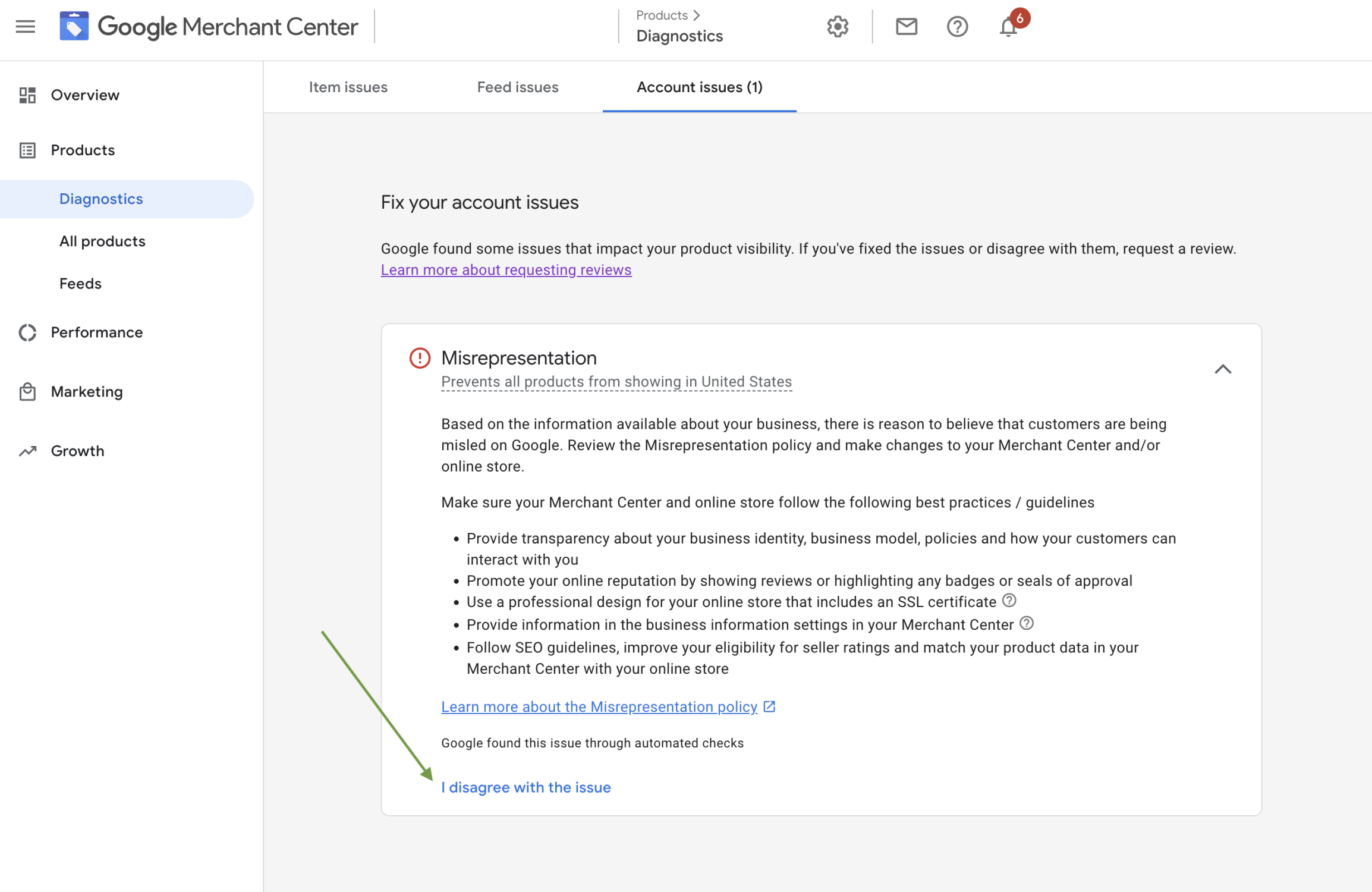Viewport: 1372px width, 892px height.
Task: Go to All products in sidebar
Action: 102,241
